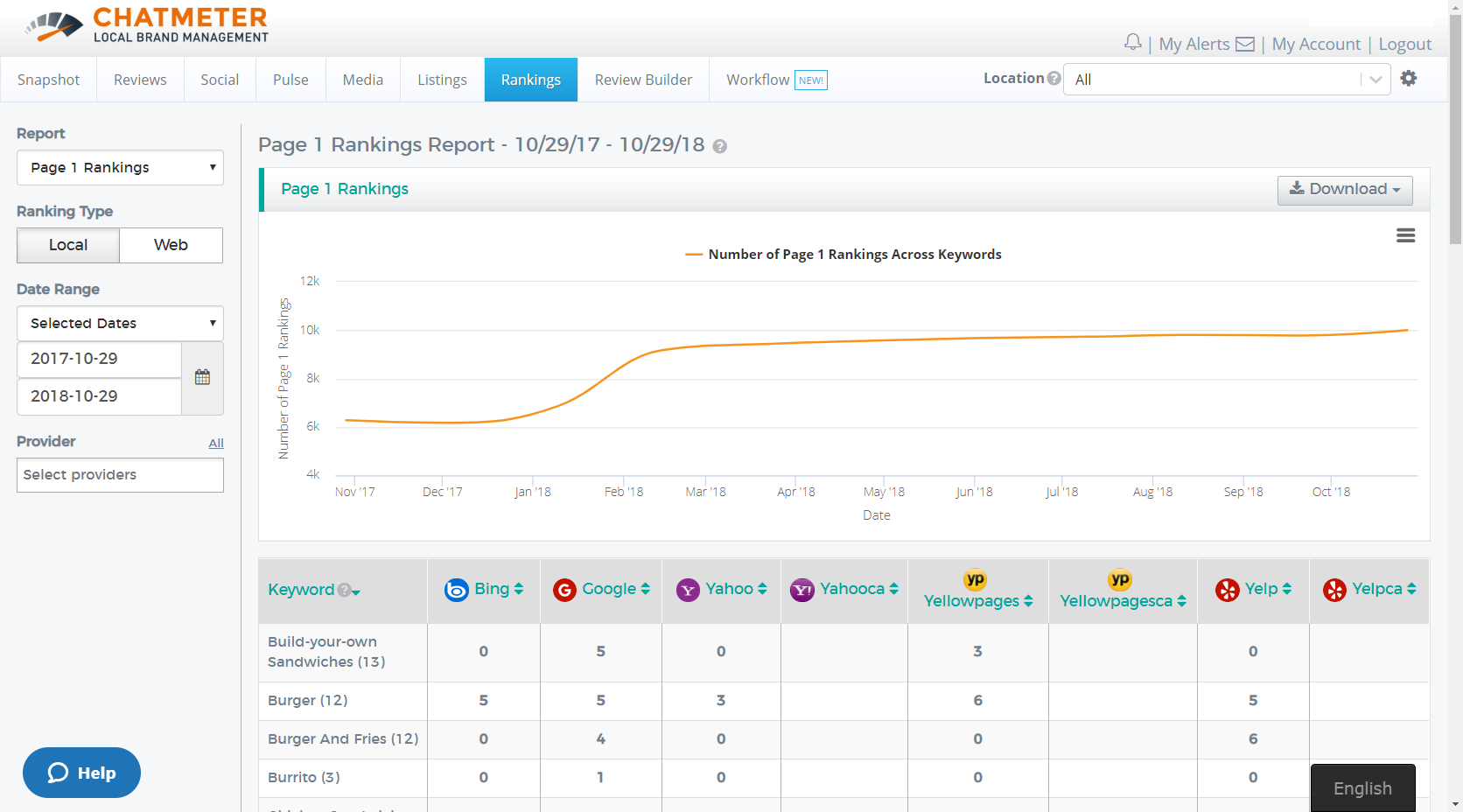Switch Ranking Type to Web
1463x812 pixels.
171,245
